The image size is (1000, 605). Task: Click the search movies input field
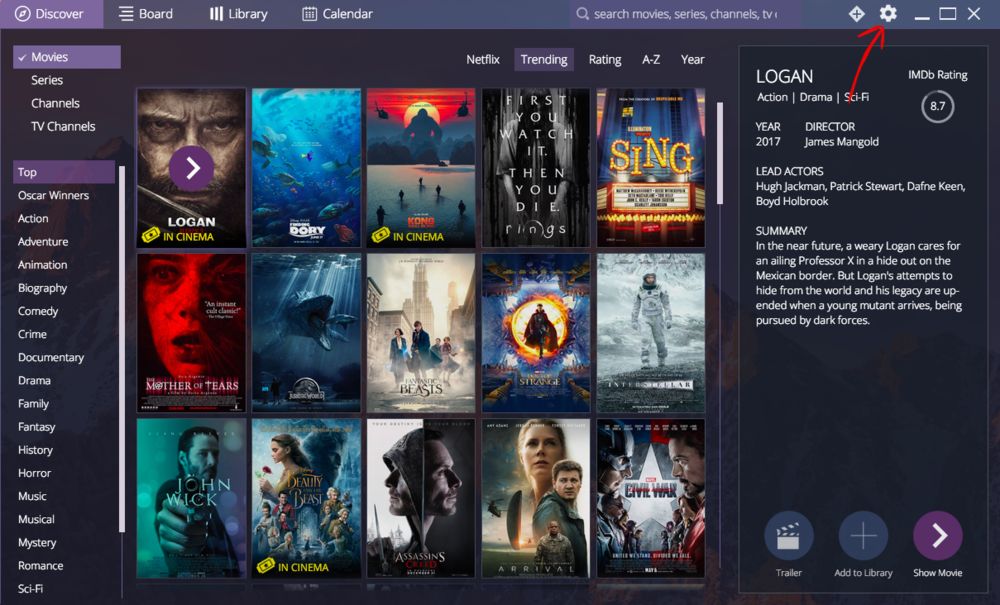[x=686, y=13]
